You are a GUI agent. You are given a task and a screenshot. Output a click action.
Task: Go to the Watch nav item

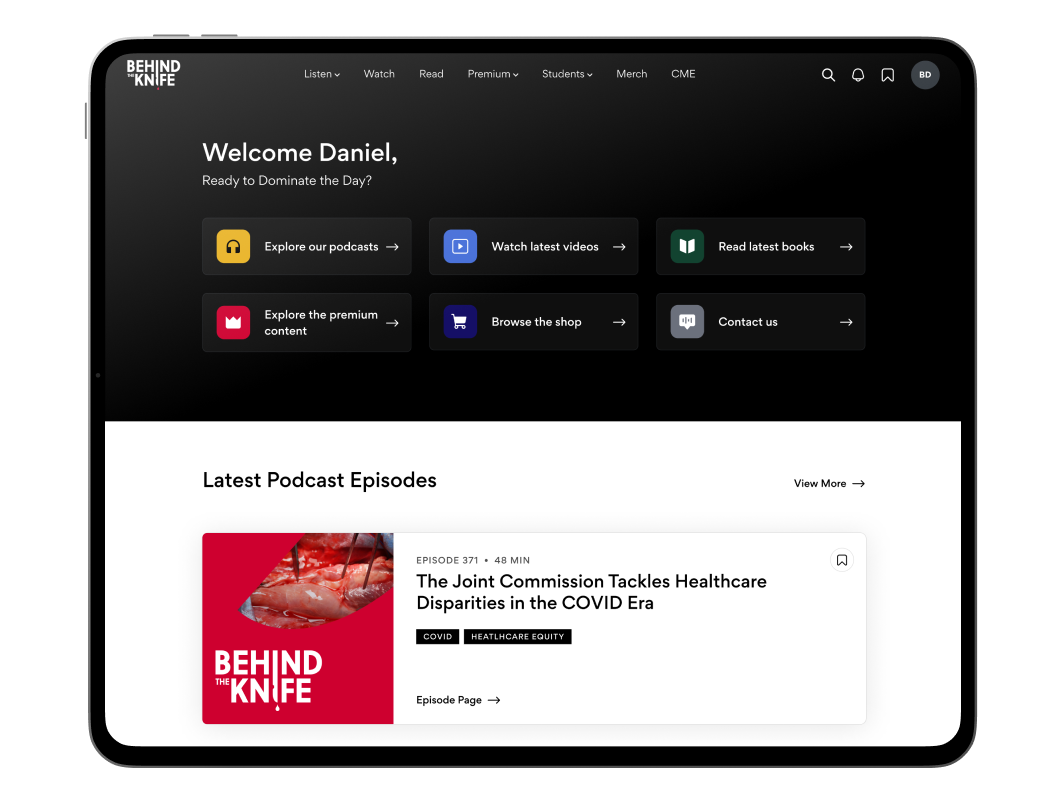pos(379,74)
